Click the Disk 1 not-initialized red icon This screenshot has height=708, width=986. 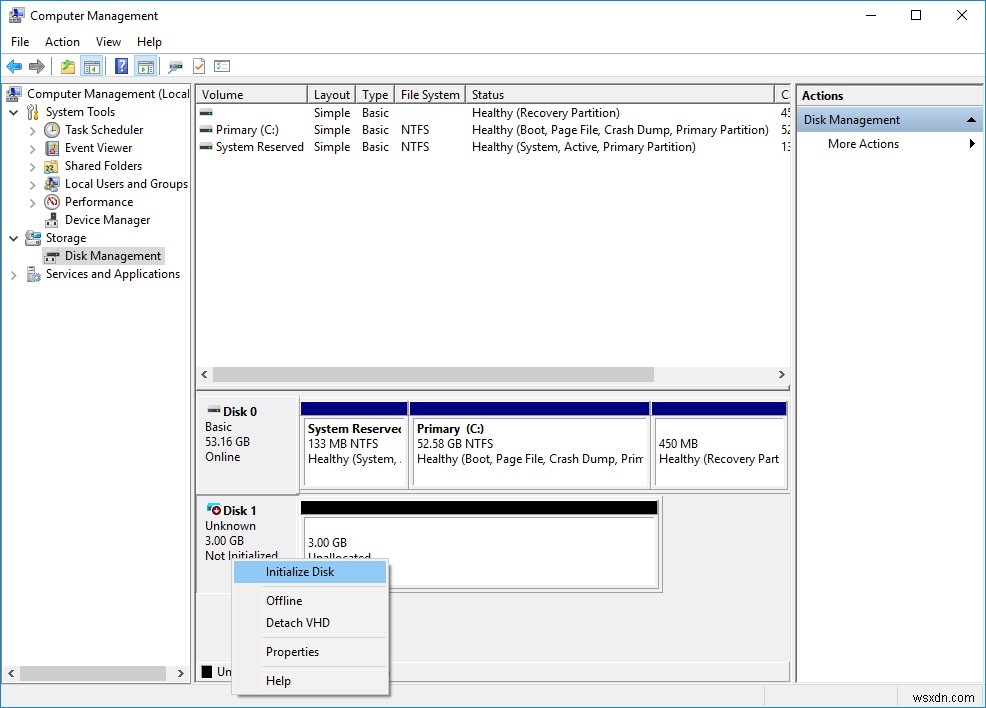(x=214, y=509)
